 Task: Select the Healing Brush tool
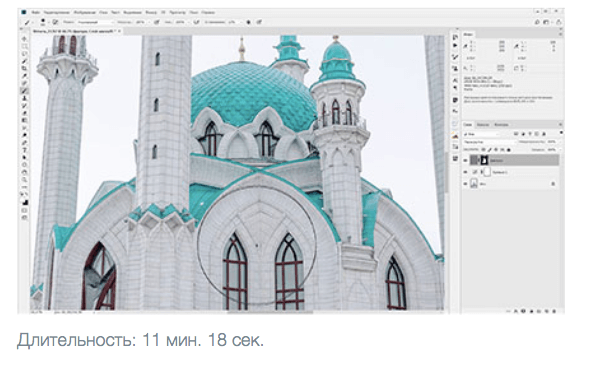coord(25,83)
